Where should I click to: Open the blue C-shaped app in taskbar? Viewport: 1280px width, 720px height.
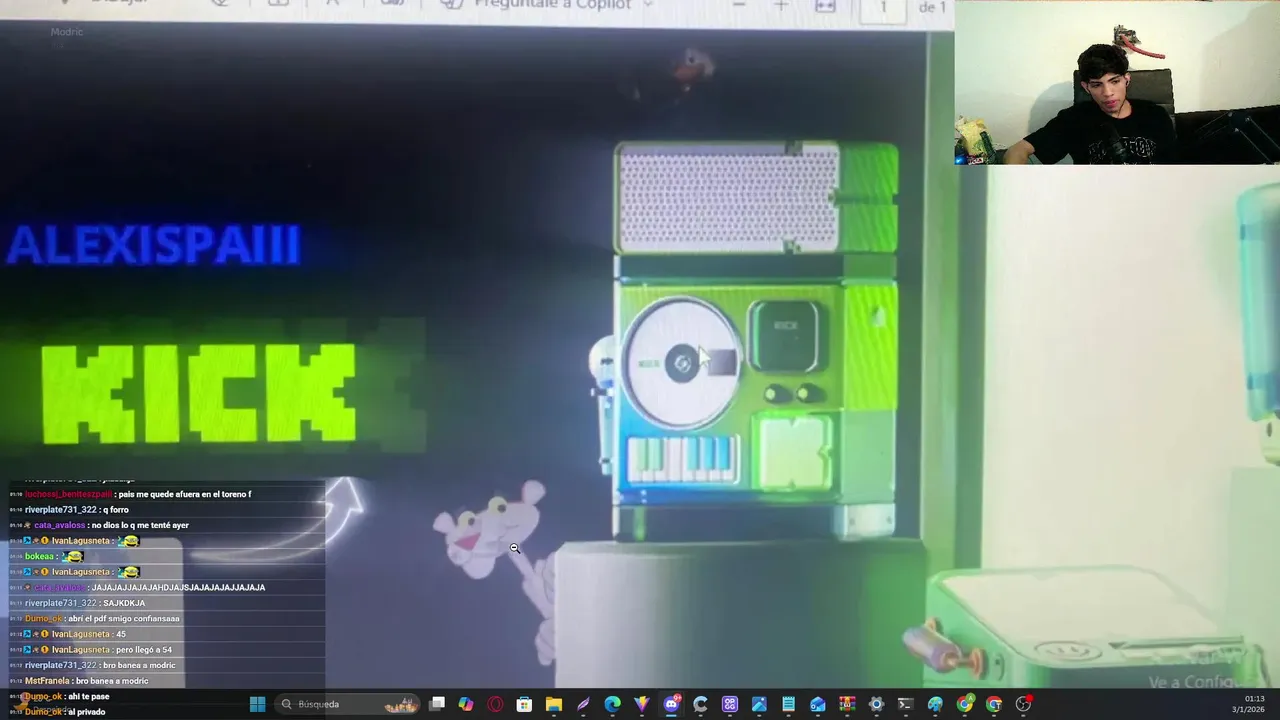tap(700, 704)
